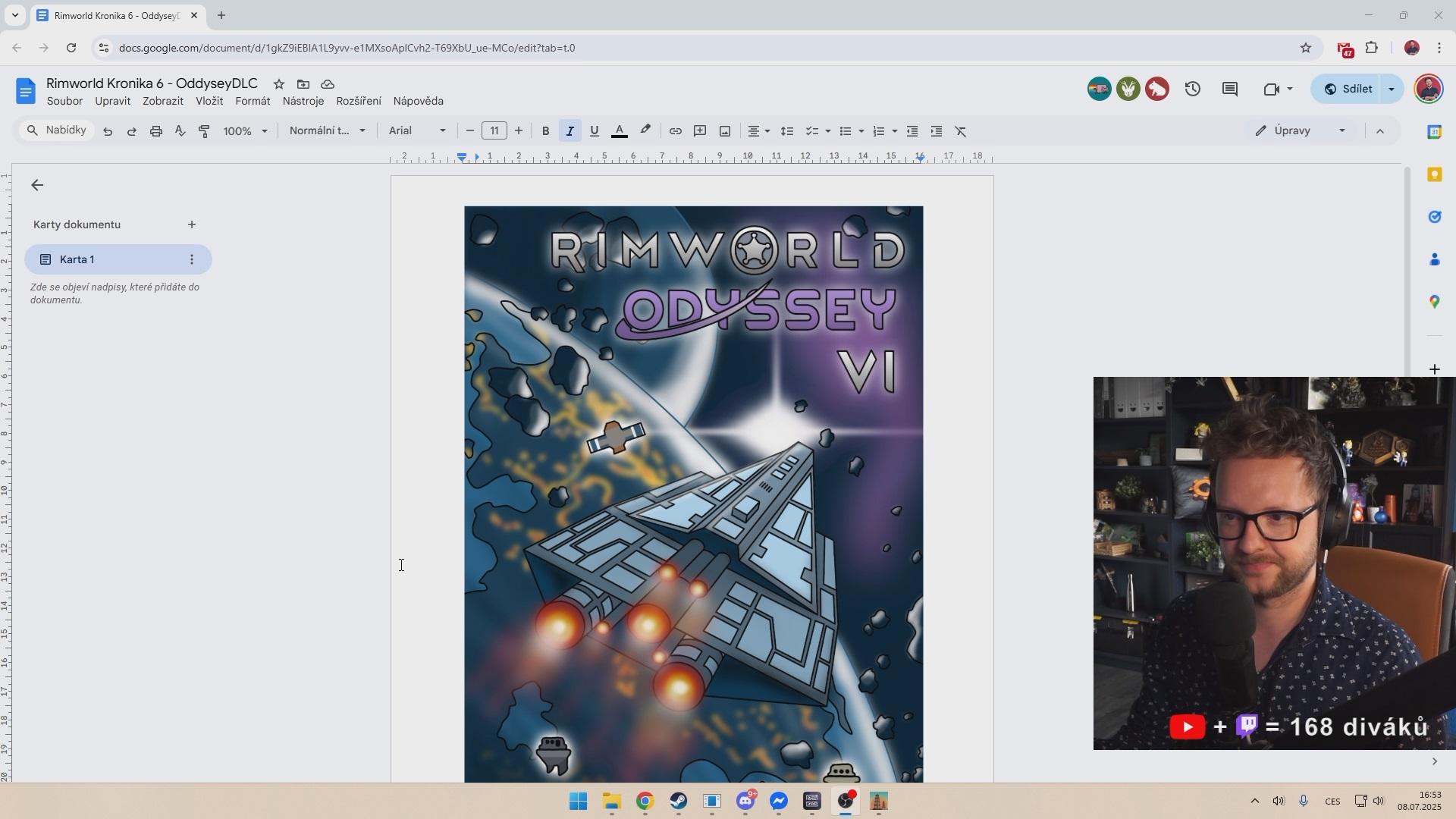Open the Arial font dropdown
Image resolution: width=1456 pixels, height=819 pixels.
click(x=417, y=131)
